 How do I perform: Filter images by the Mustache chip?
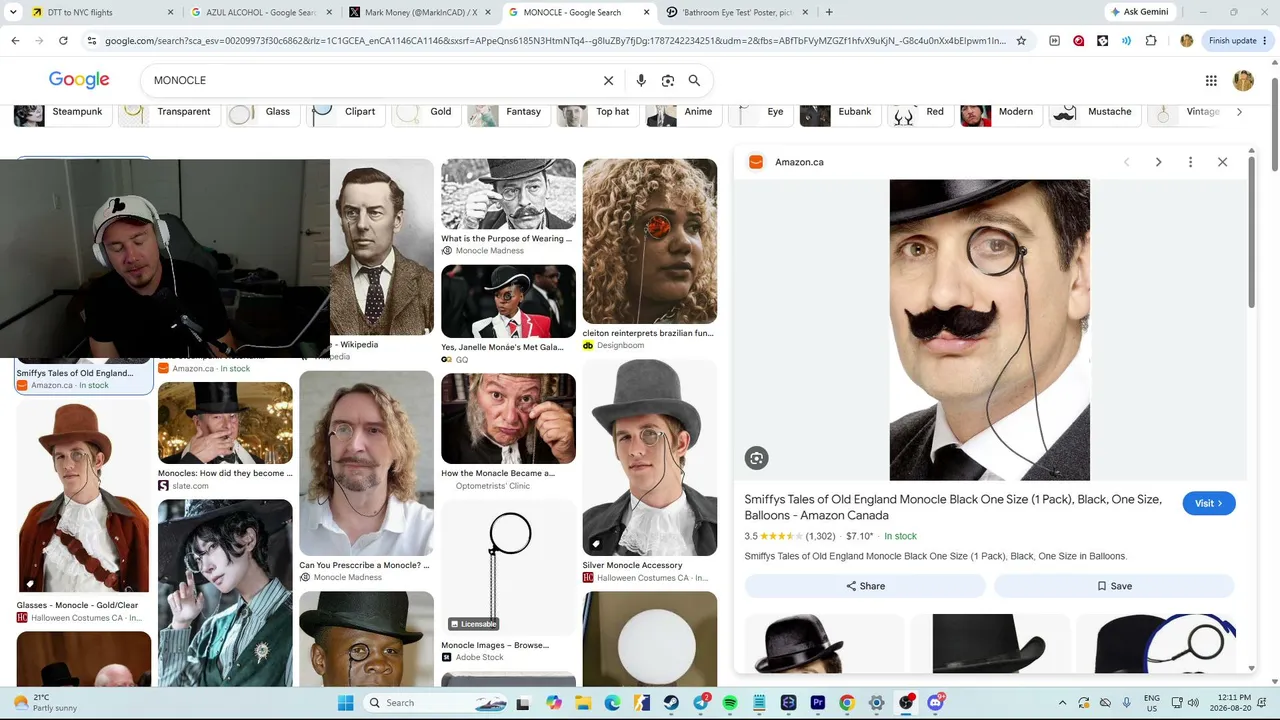[1093, 112]
